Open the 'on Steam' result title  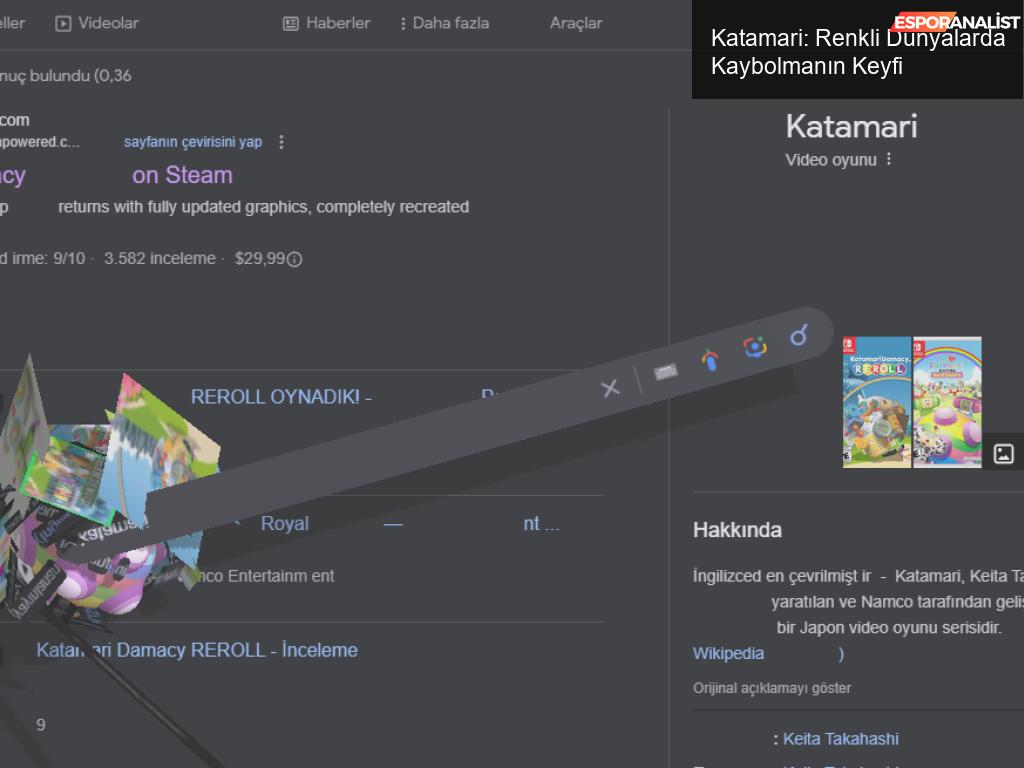(x=182, y=175)
